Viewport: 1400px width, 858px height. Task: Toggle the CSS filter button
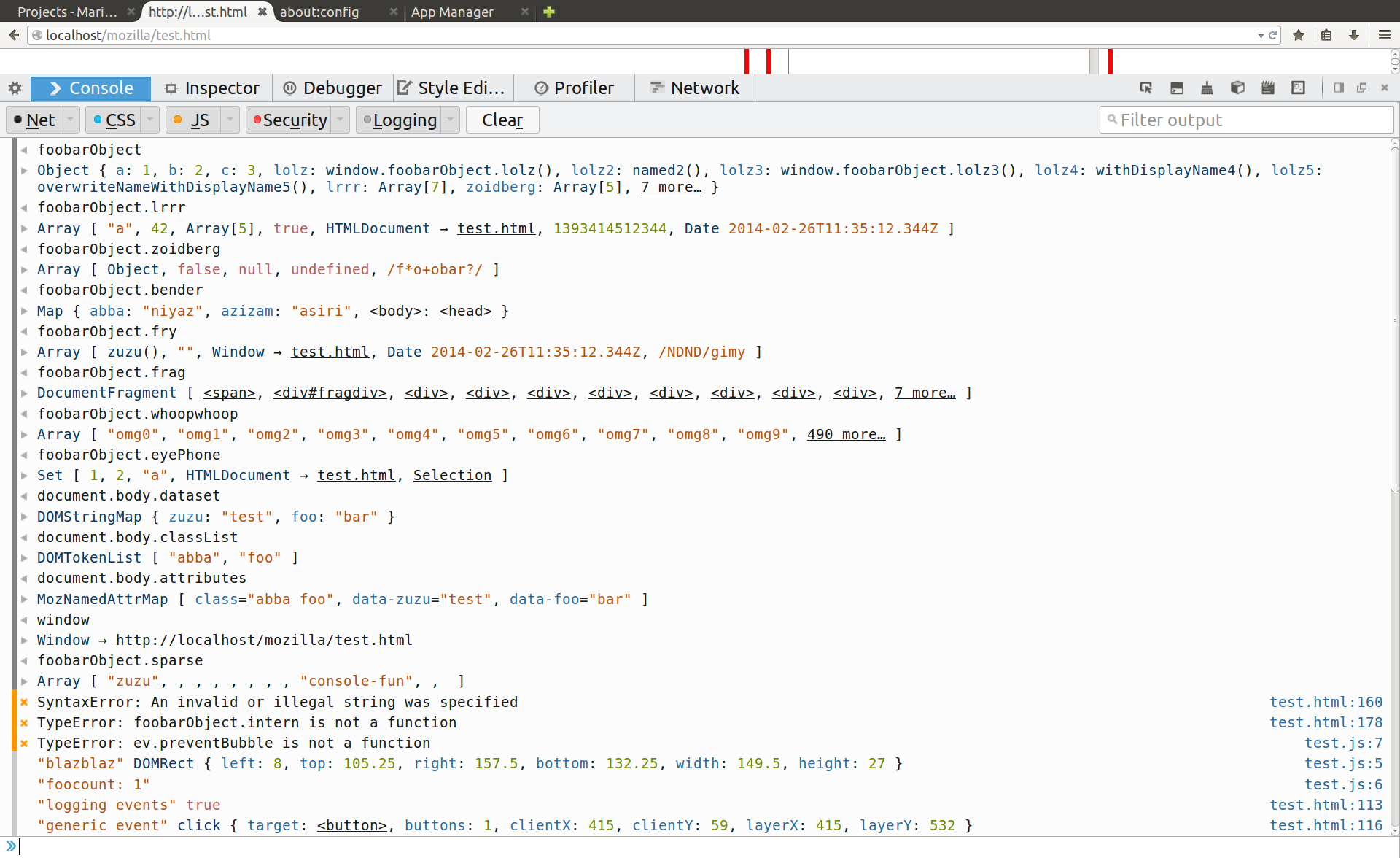tap(114, 120)
